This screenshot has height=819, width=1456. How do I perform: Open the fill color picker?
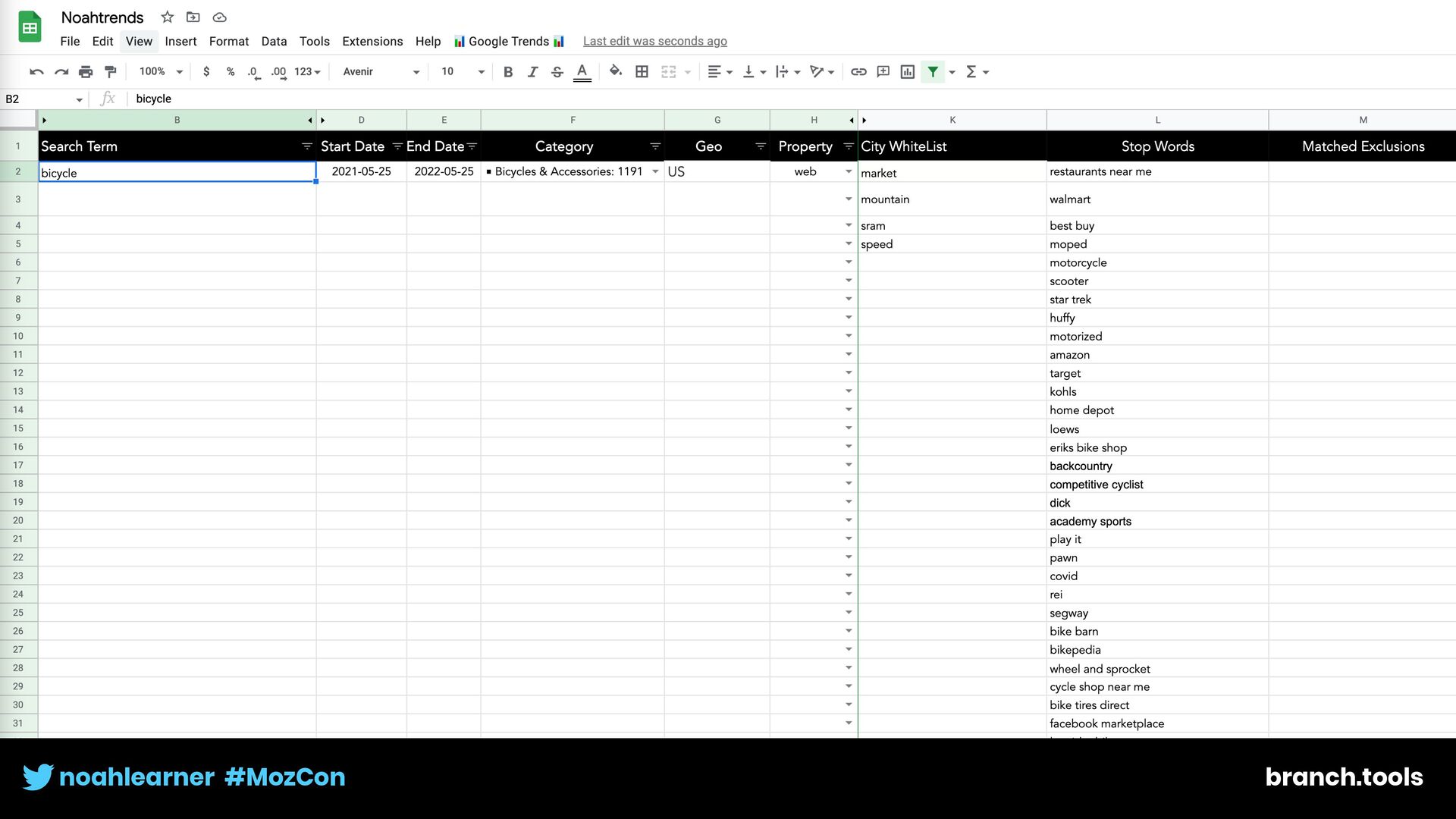[616, 72]
